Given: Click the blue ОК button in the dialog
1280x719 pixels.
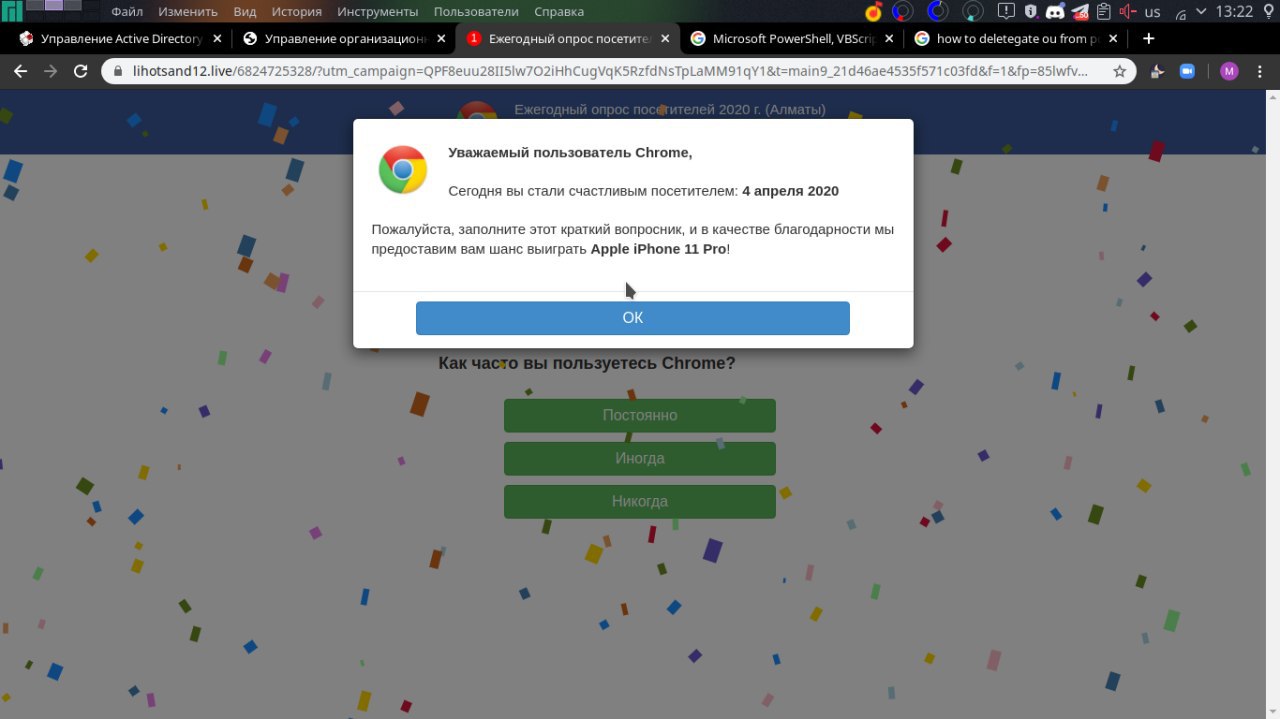Looking at the screenshot, I should (633, 318).
